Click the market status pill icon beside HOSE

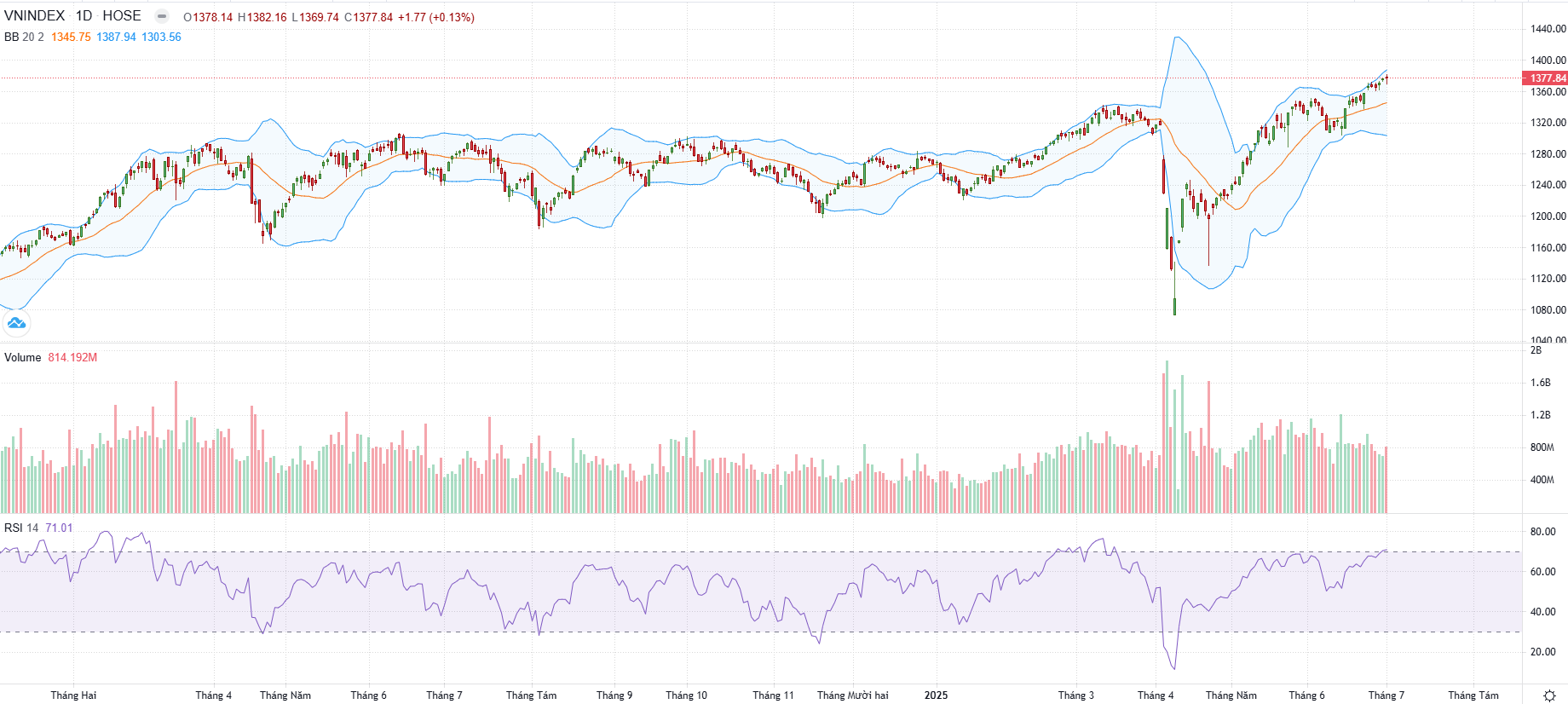pos(162,16)
